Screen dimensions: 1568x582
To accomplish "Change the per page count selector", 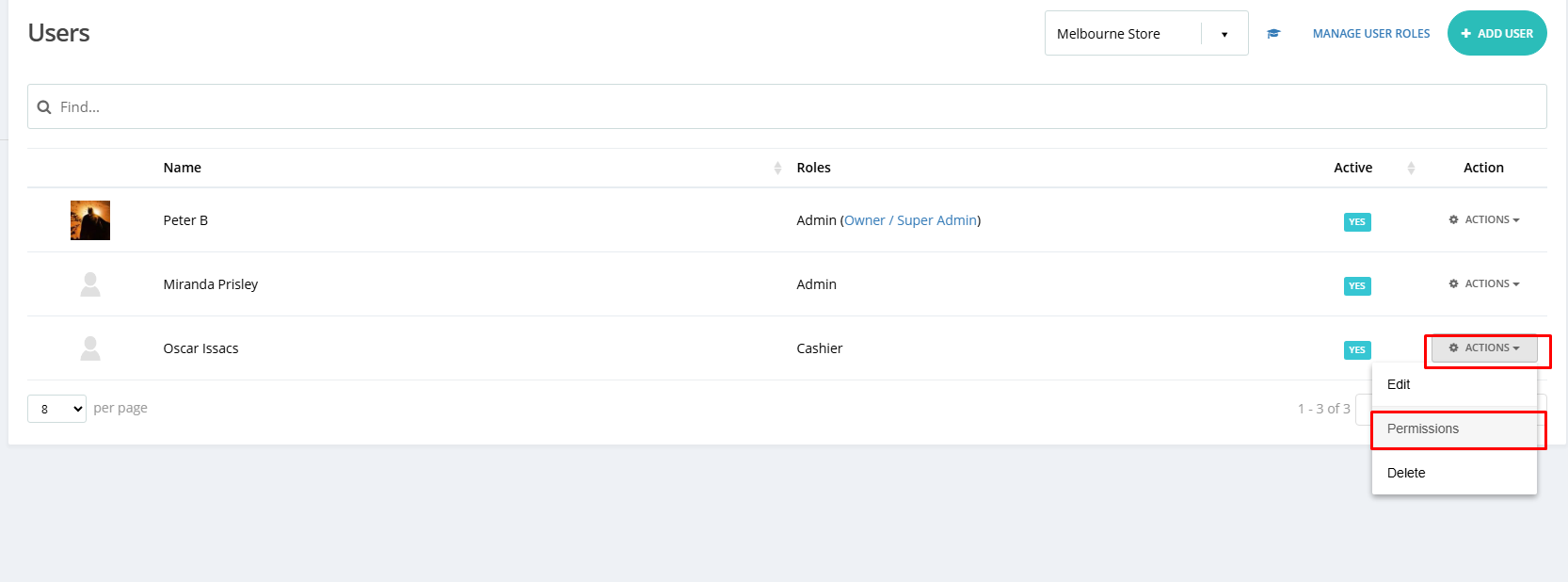I will click(56, 409).
